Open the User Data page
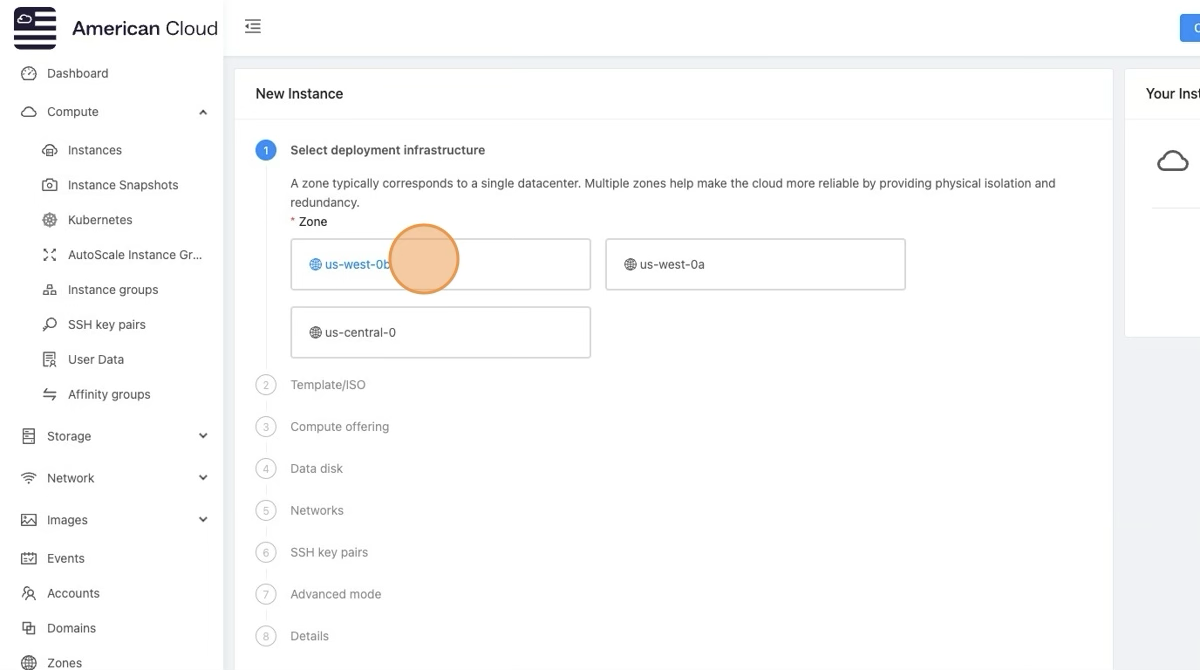1200x670 pixels. pos(96,360)
